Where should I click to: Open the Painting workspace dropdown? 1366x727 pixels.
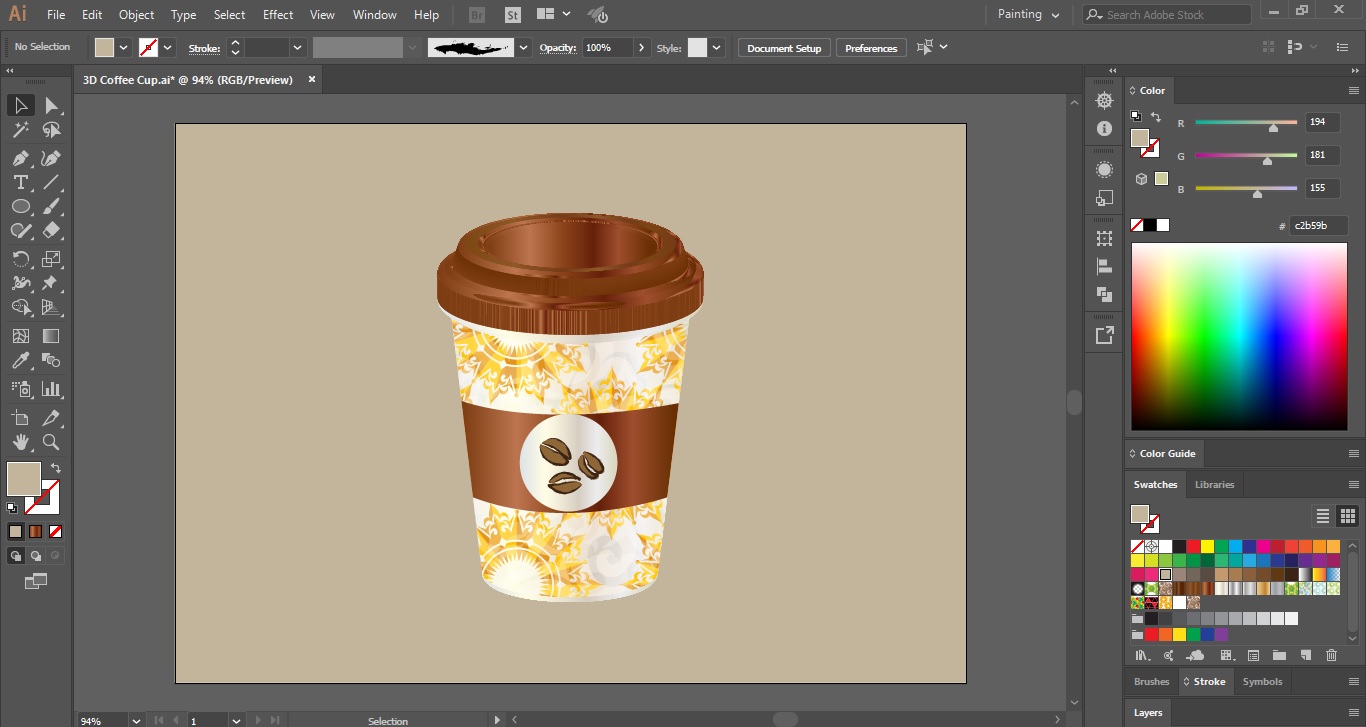pos(1028,15)
